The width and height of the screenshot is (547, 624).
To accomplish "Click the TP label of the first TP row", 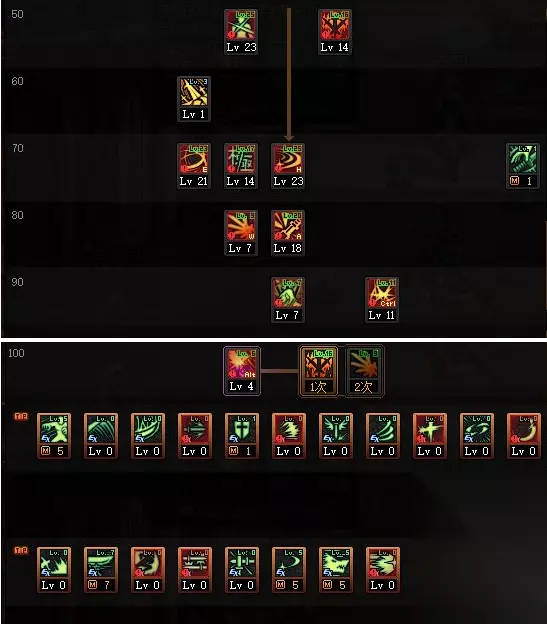I will [x=21, y=416].
